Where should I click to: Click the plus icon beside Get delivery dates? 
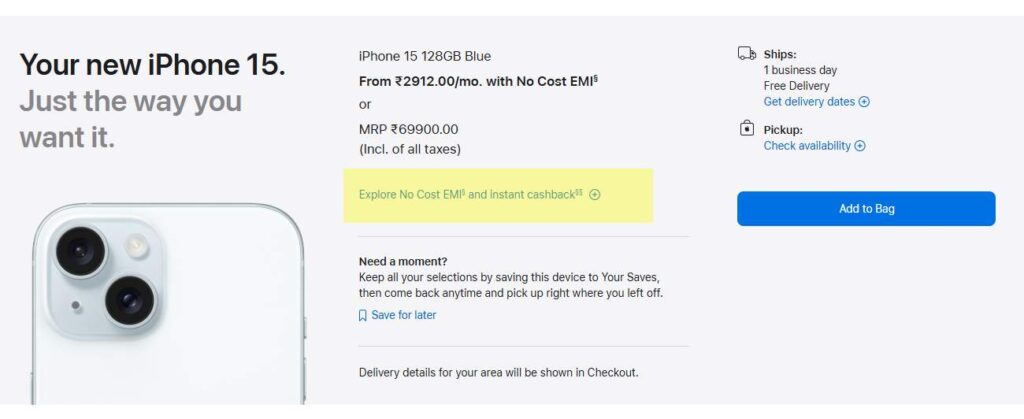click(865, 102)
